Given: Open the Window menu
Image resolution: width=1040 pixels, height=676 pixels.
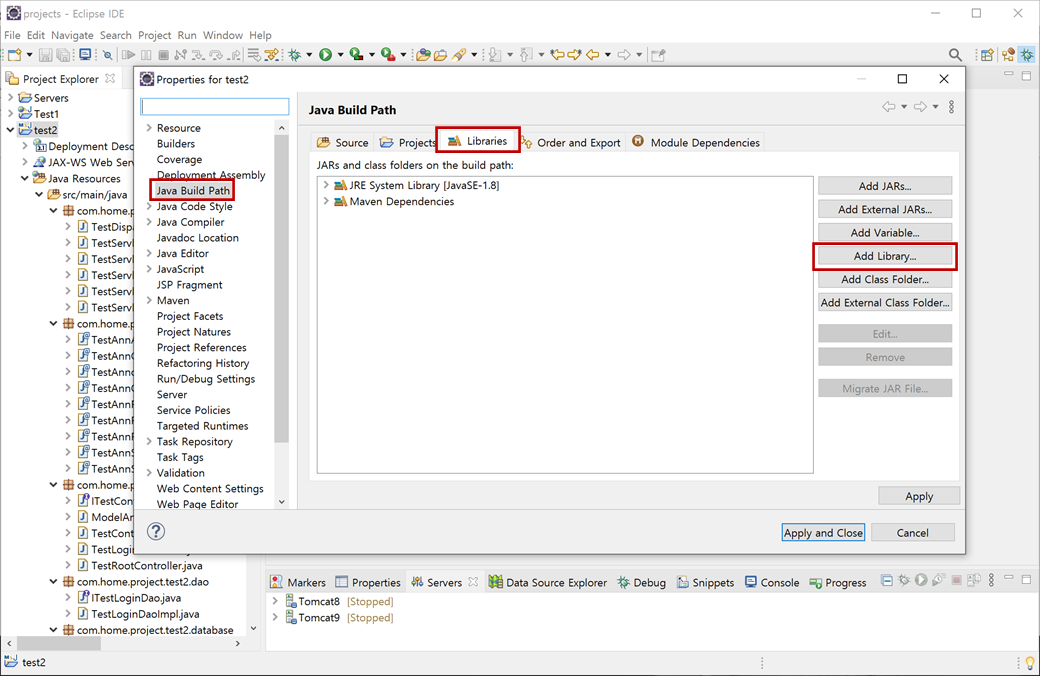Looking at the screenshot, I should [x=222, y=35].
